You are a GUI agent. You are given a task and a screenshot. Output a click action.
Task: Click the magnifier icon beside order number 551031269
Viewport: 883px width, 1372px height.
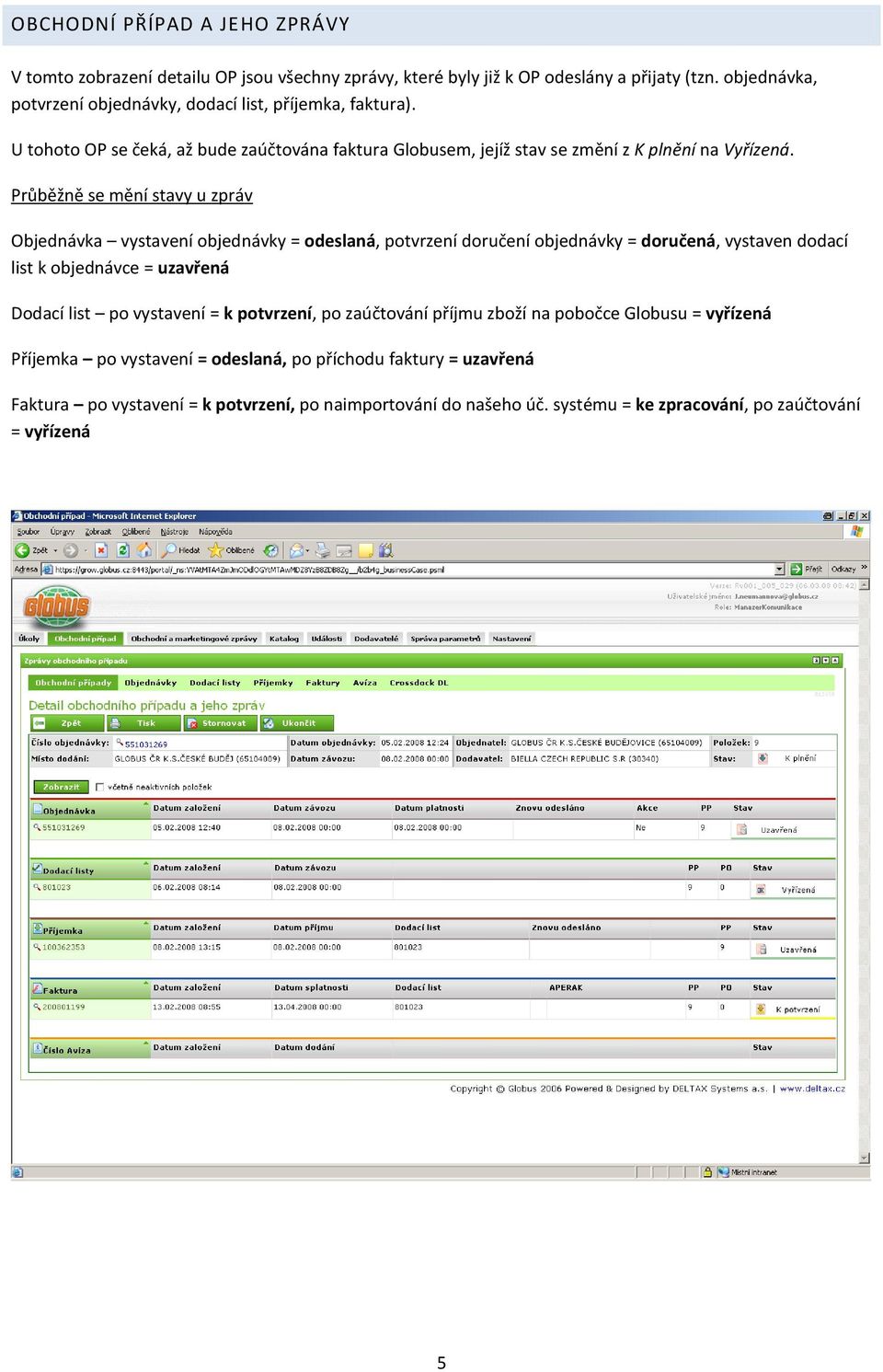[x=120, y=744]
